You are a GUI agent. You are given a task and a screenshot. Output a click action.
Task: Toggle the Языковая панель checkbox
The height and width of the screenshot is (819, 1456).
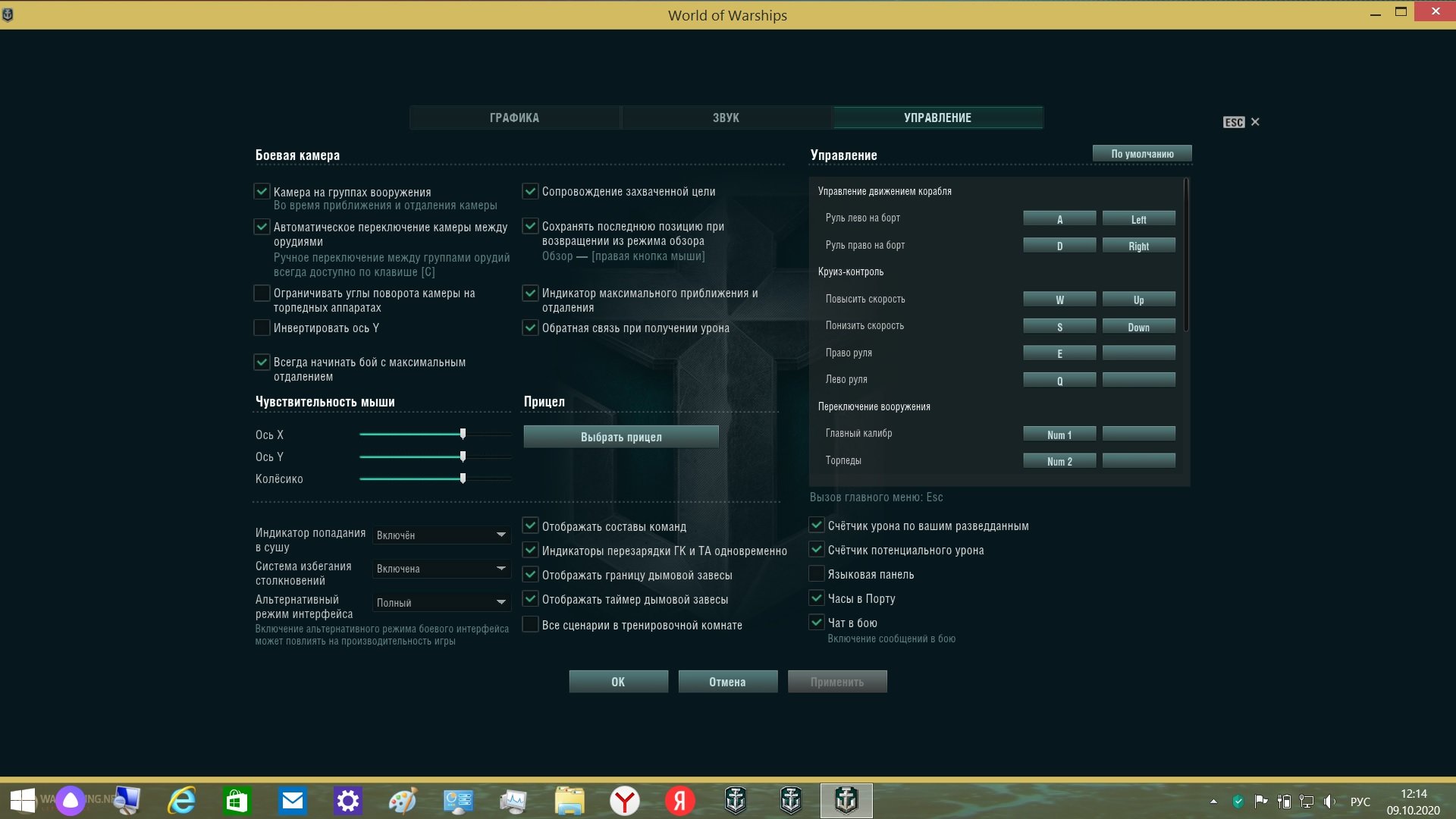pos(817,573)
